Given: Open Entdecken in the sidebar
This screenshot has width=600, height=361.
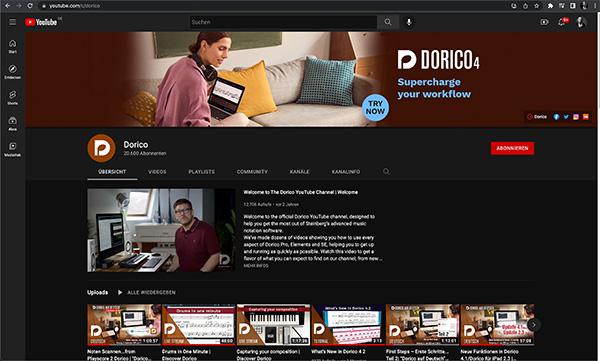Looking at the screenshot, I should (x=13, y=72).
